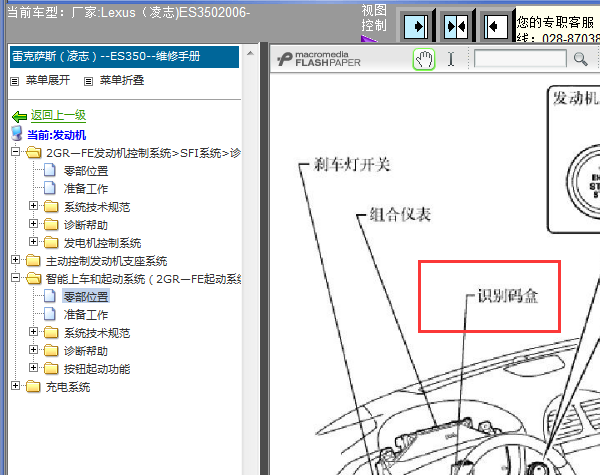Click the 按钮起动功能 folder icon

coord(51,368)
